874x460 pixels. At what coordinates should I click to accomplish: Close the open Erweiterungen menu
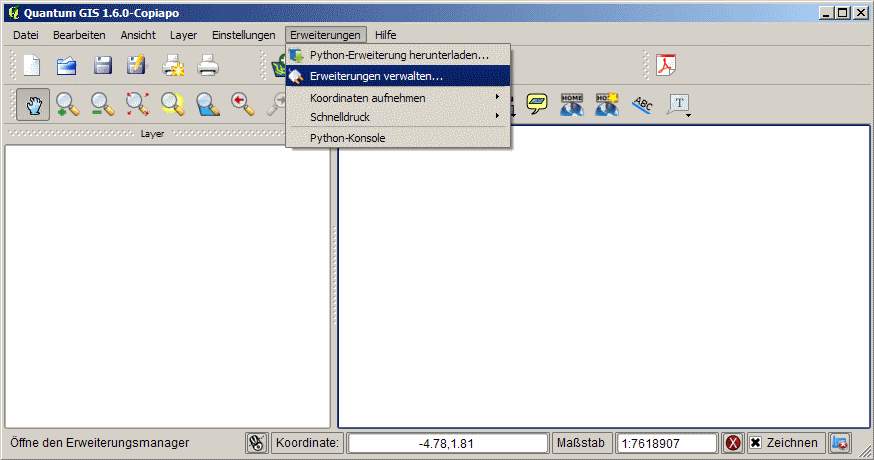coord(326,35)
